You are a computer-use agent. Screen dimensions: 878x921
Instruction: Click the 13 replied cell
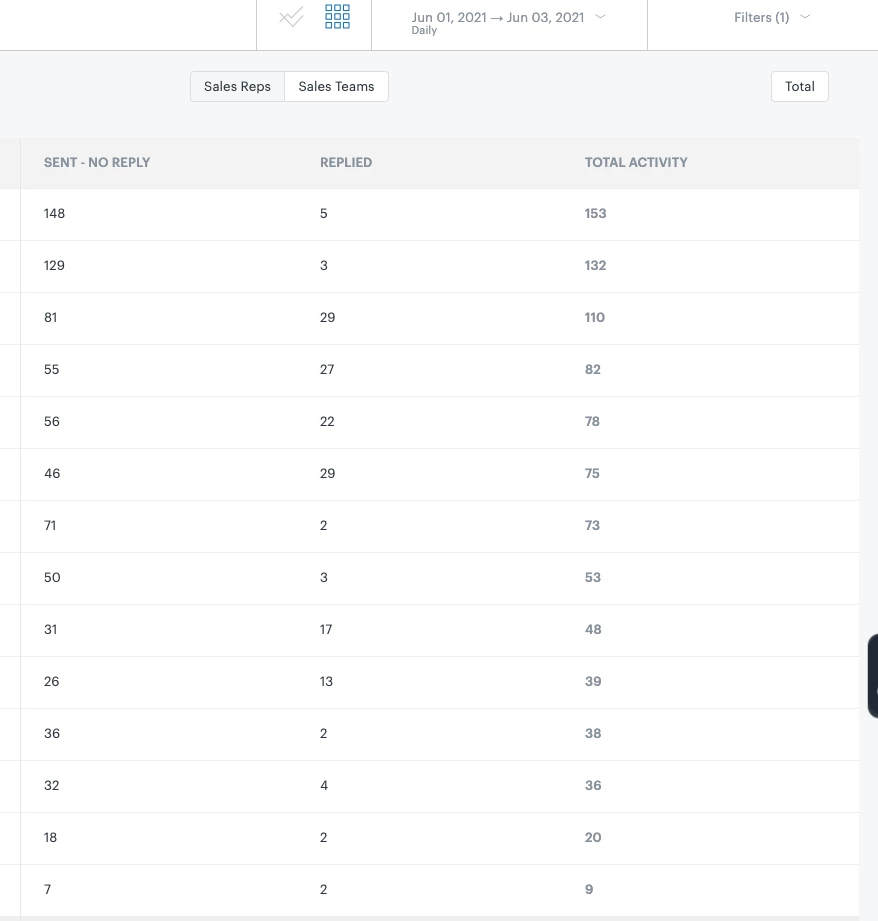[x=326, y=681]
